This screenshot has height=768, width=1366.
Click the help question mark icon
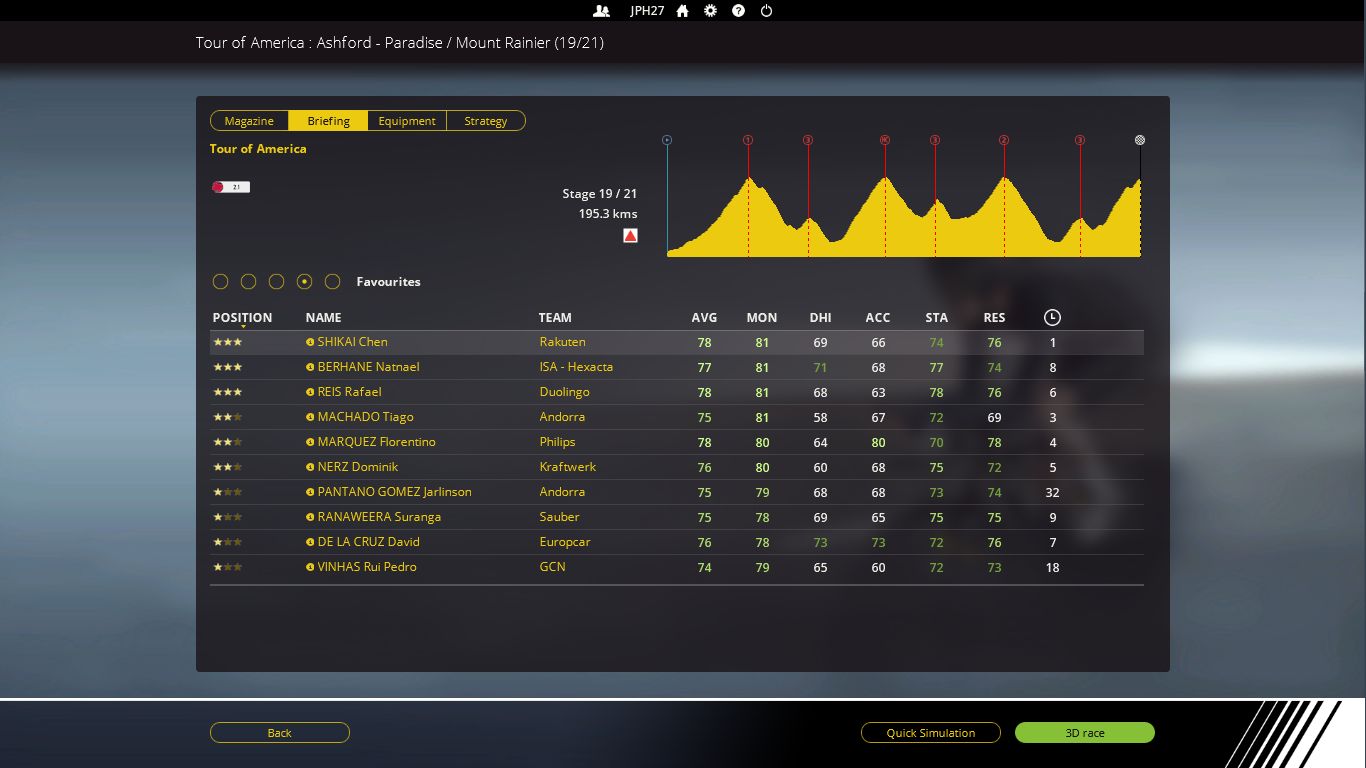pyautogui.click(x=738, y=11)
